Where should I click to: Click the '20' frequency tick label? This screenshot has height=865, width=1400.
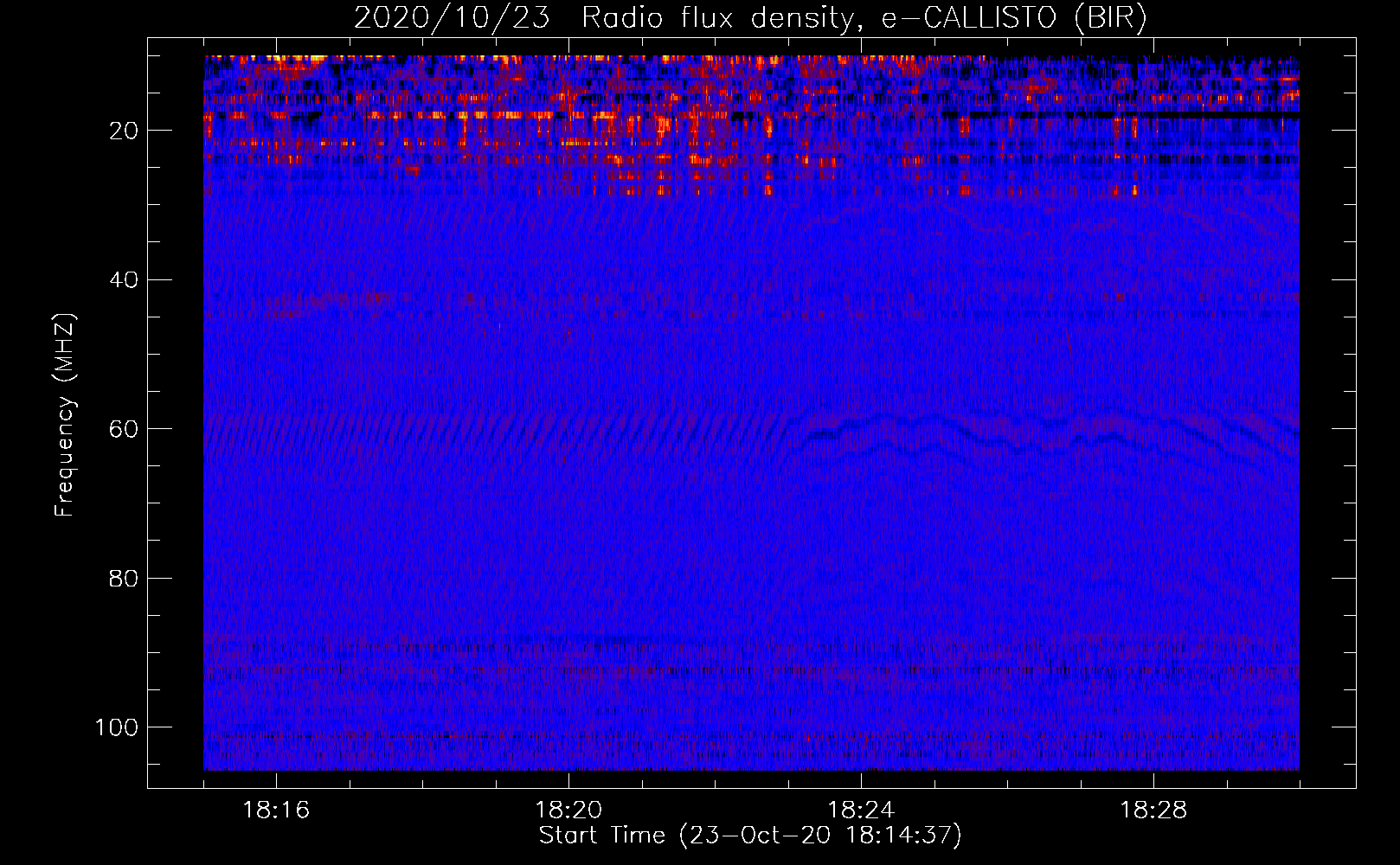click(124, 131)
